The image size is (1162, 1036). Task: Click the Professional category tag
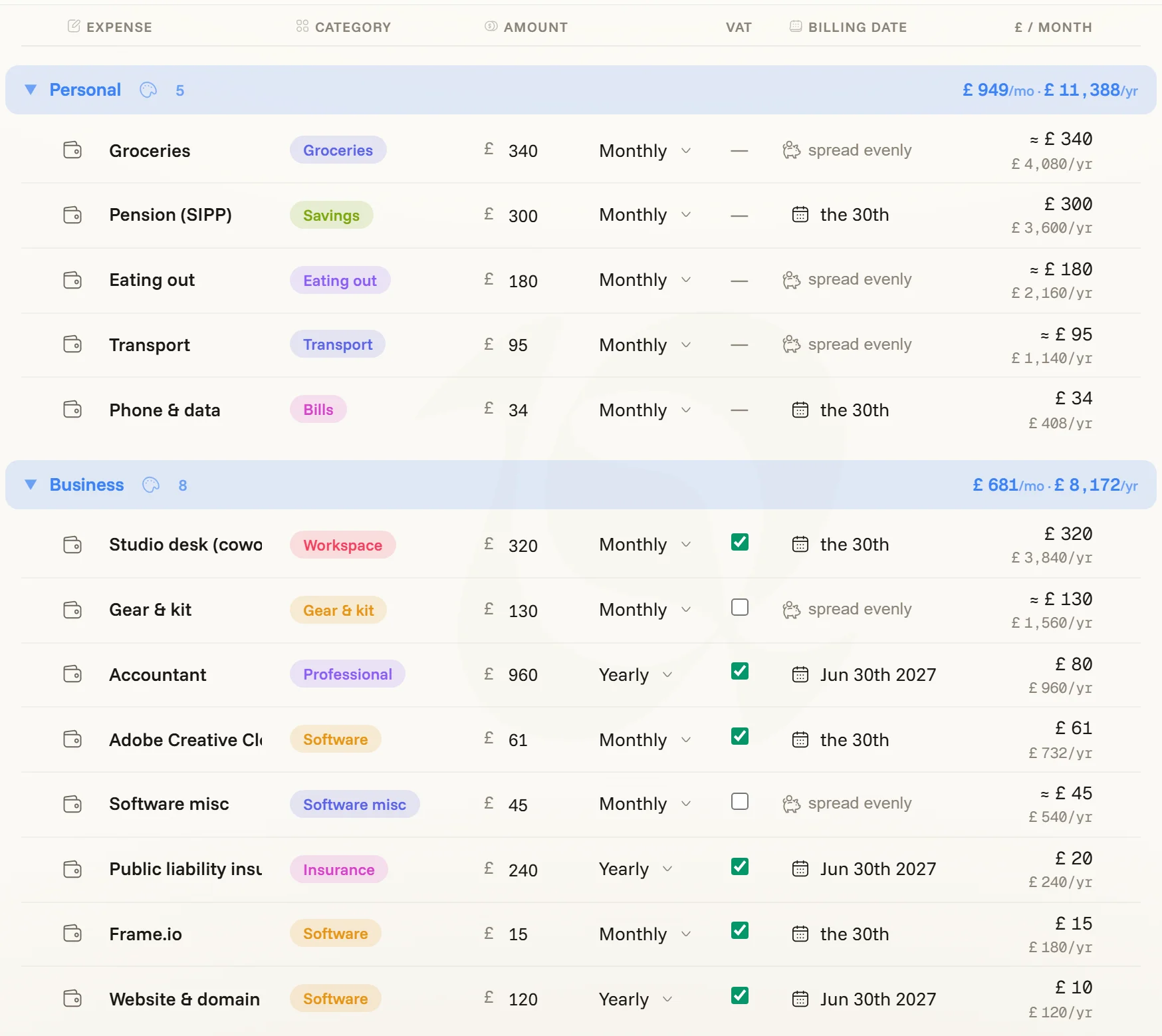pyautogui.click(x=348, y=674)
